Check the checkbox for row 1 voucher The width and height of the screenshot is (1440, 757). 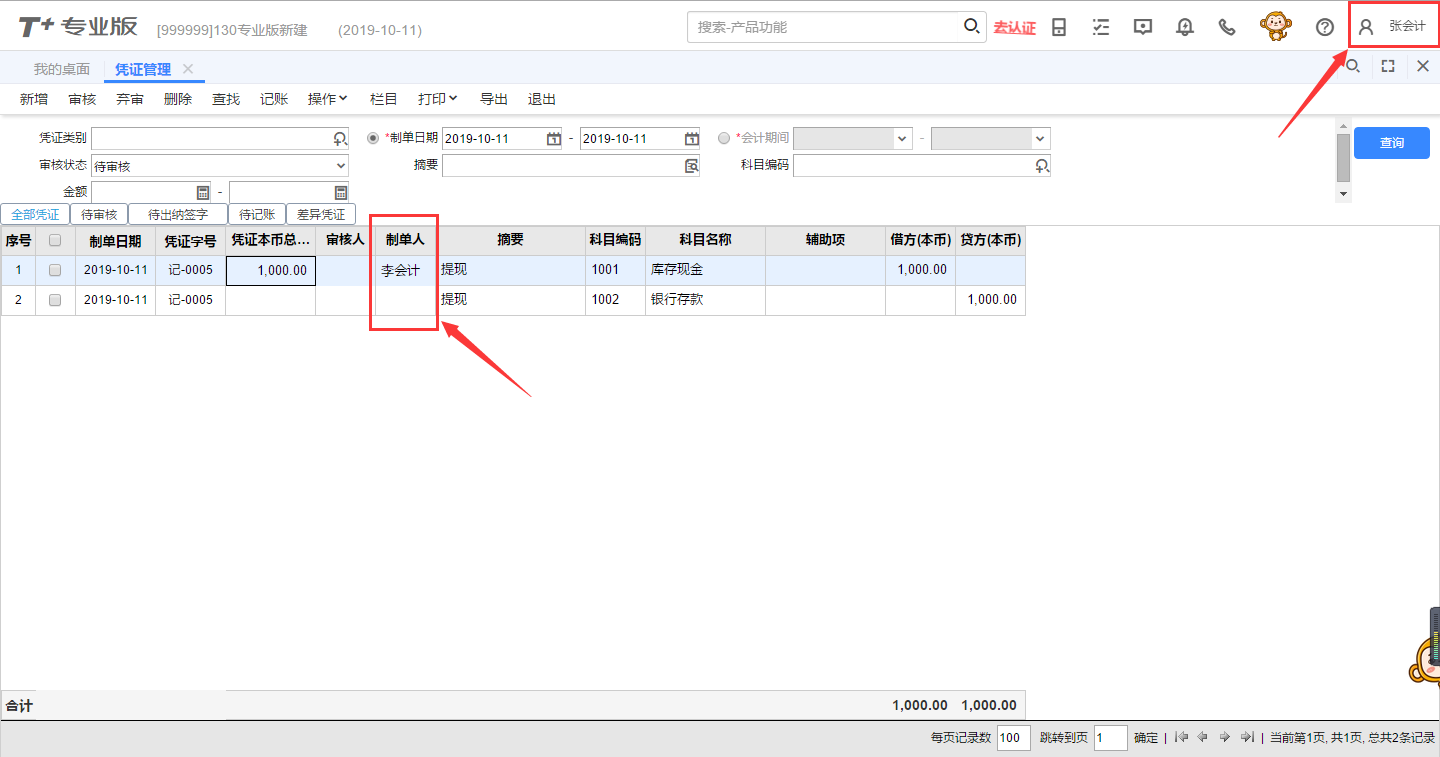tap(55, 270)
